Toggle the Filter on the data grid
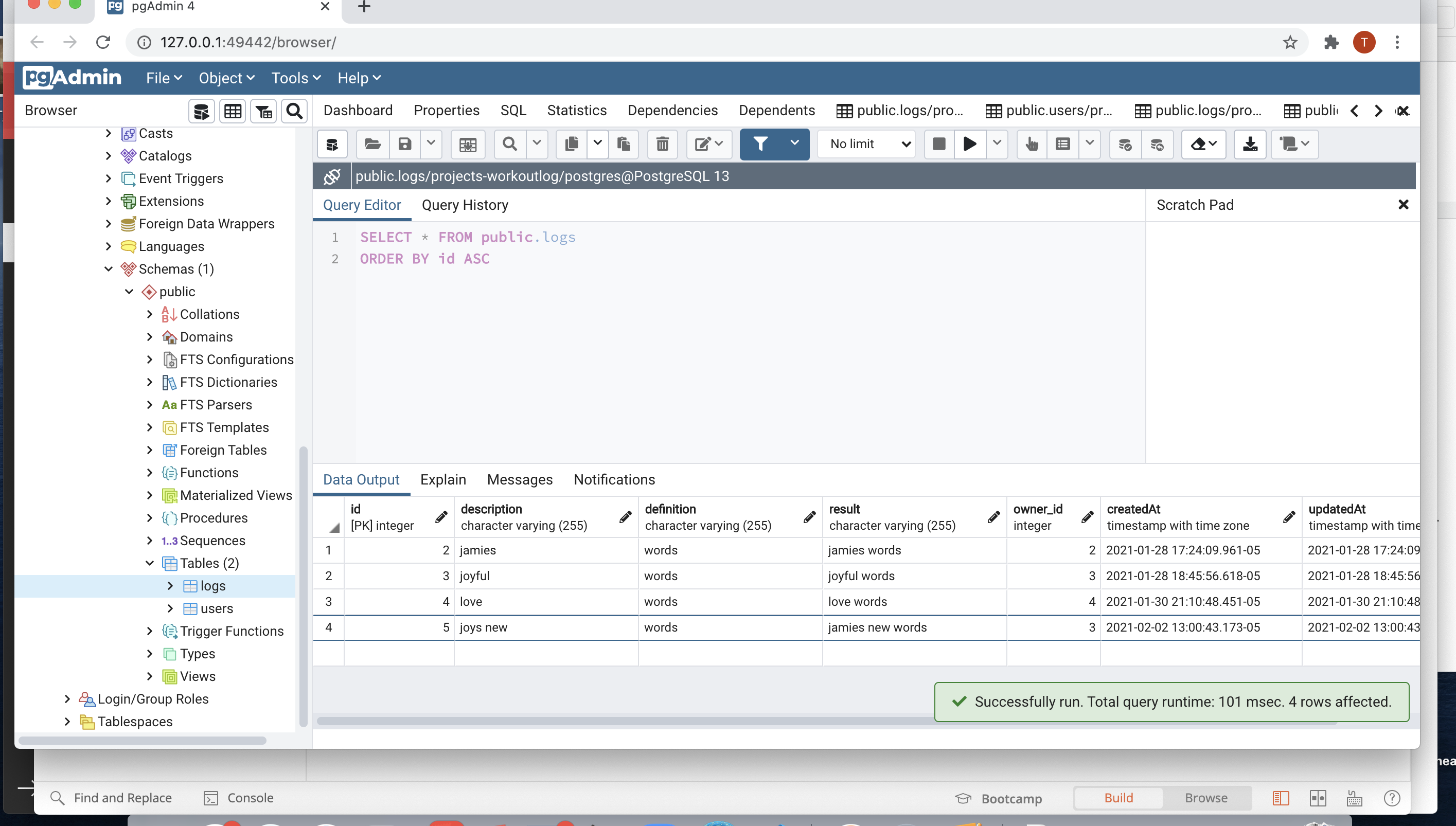The height and width of the screenshot is (826, 1456). (x=761, y=144)
